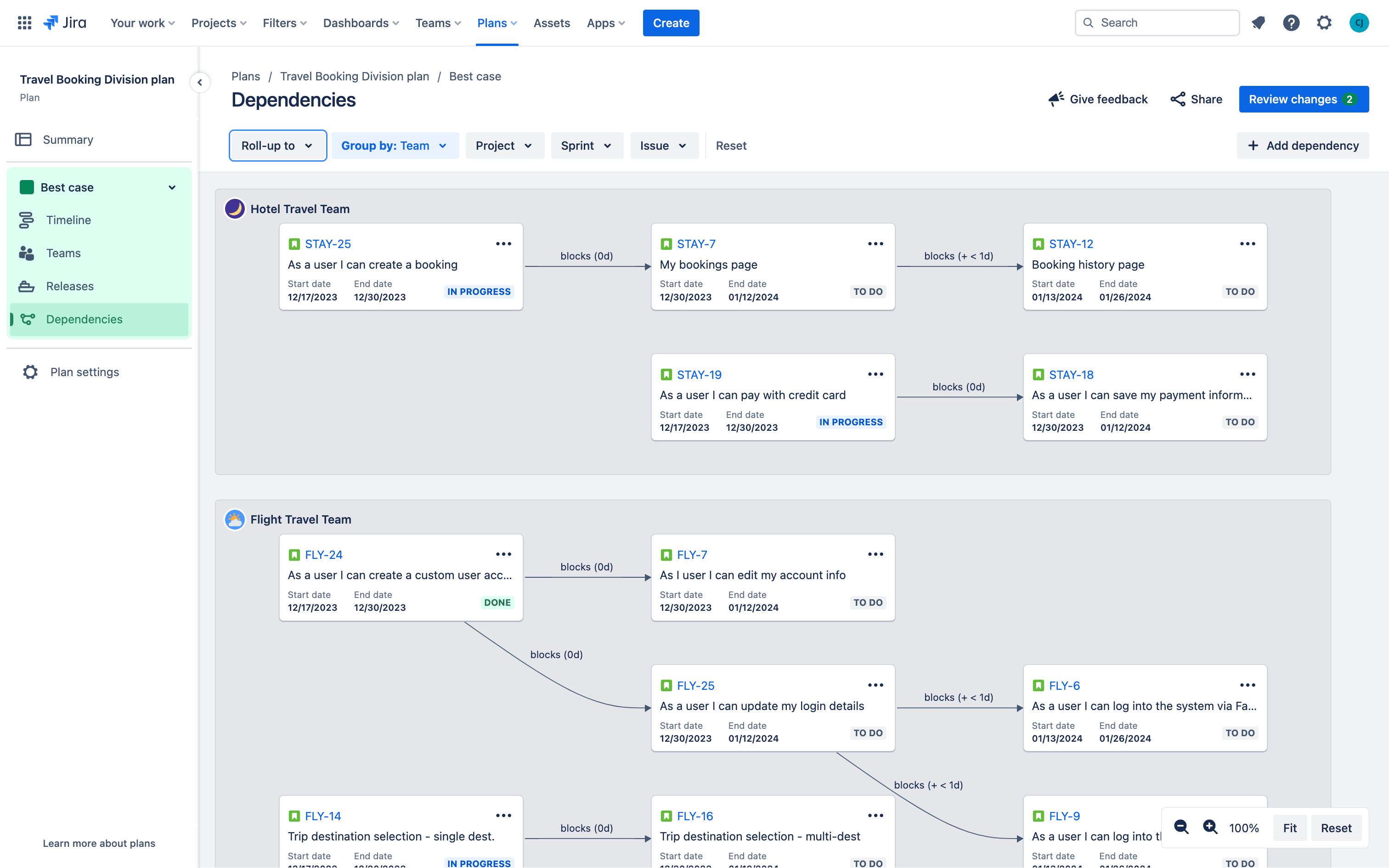Viewport: 1389px width, 868px height.
Task: Collapse the Hotel Travel Team section
Action: point(299,208)
